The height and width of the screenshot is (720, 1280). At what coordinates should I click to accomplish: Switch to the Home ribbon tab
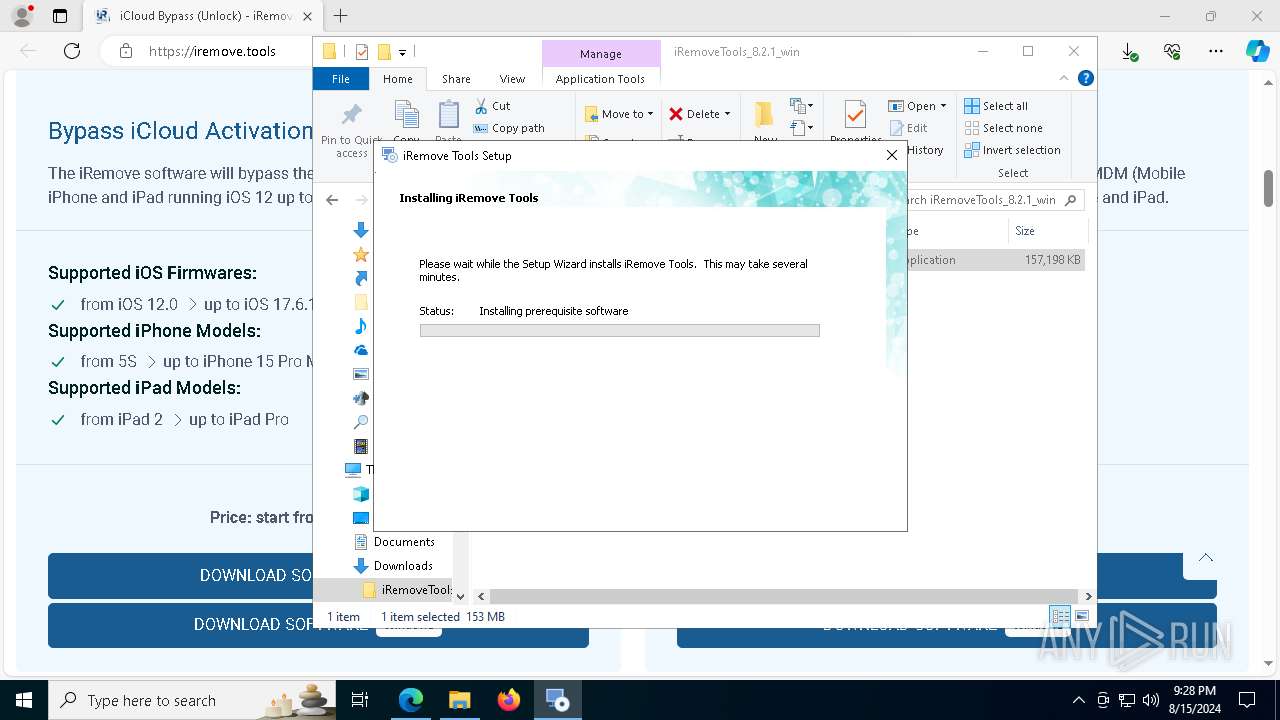(397, 79)
